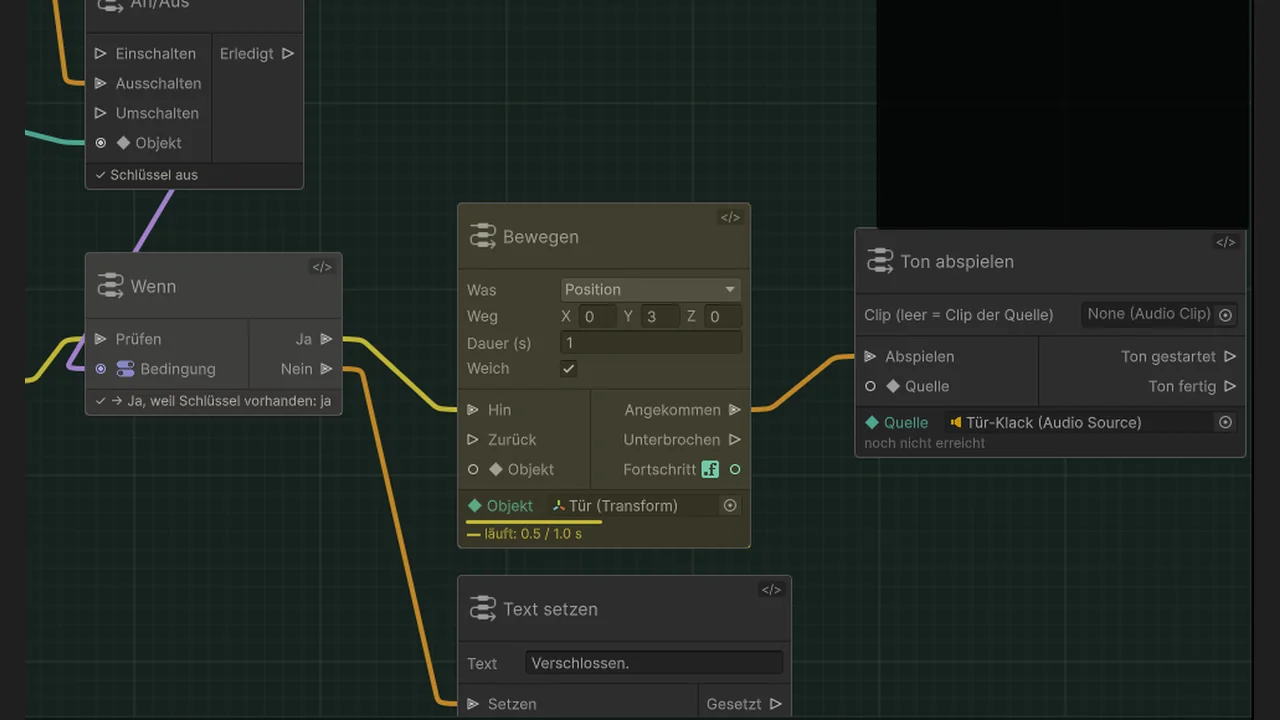
Task: Click the Ton abspielen node header icon
Action: [881, 262]
